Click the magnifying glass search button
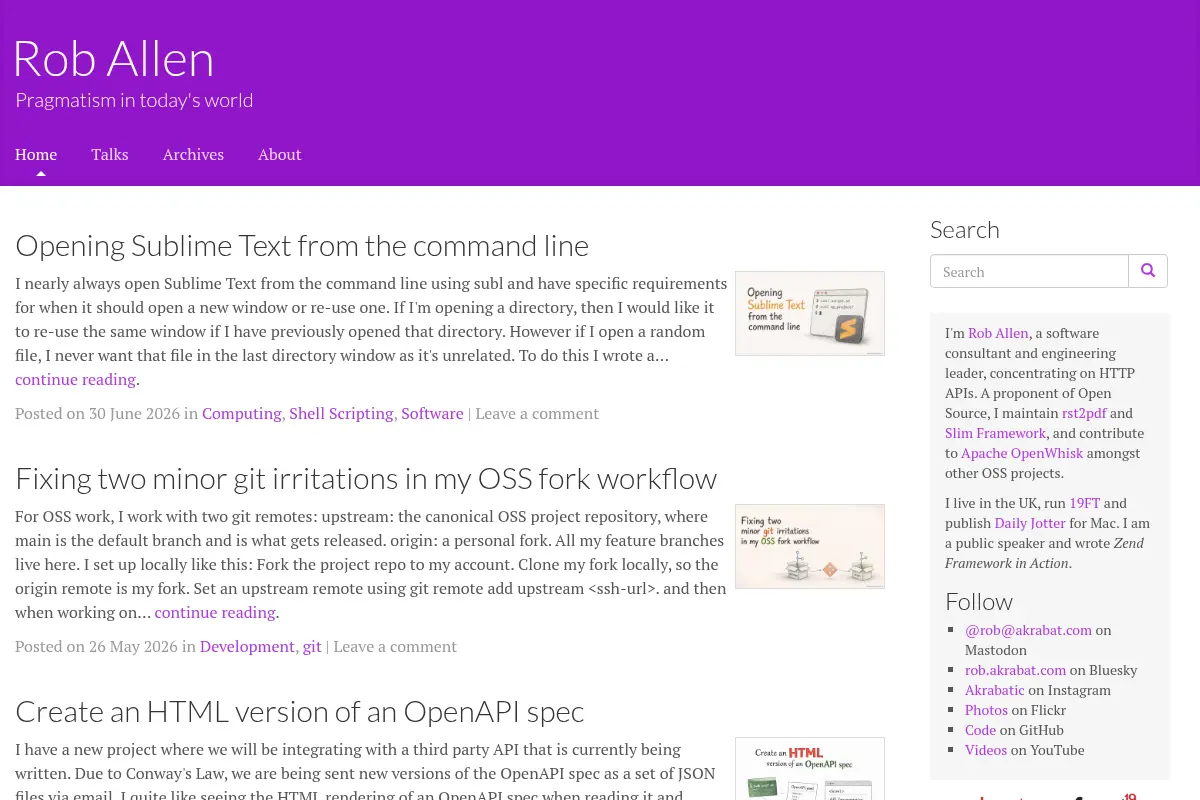 tap(1148, 271)
